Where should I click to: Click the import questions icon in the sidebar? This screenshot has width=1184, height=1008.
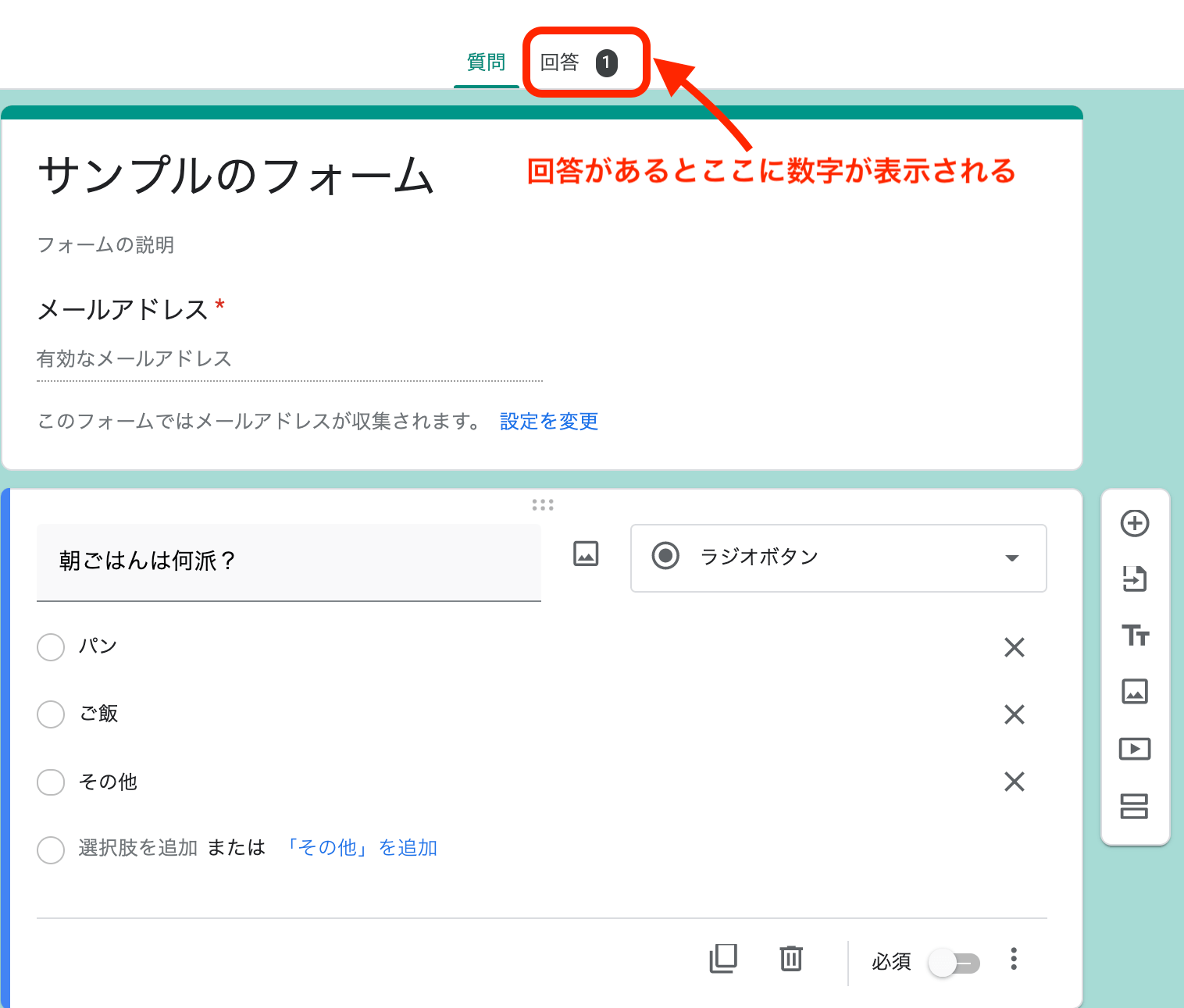1135,580
